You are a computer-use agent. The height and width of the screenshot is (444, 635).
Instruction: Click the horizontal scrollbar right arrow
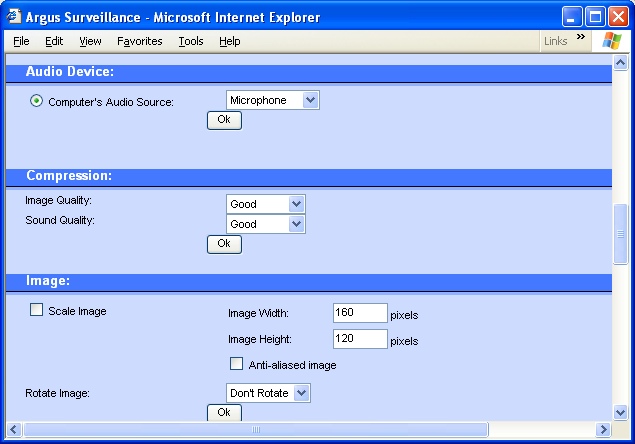pyautogui.click(x=603, y=429)
